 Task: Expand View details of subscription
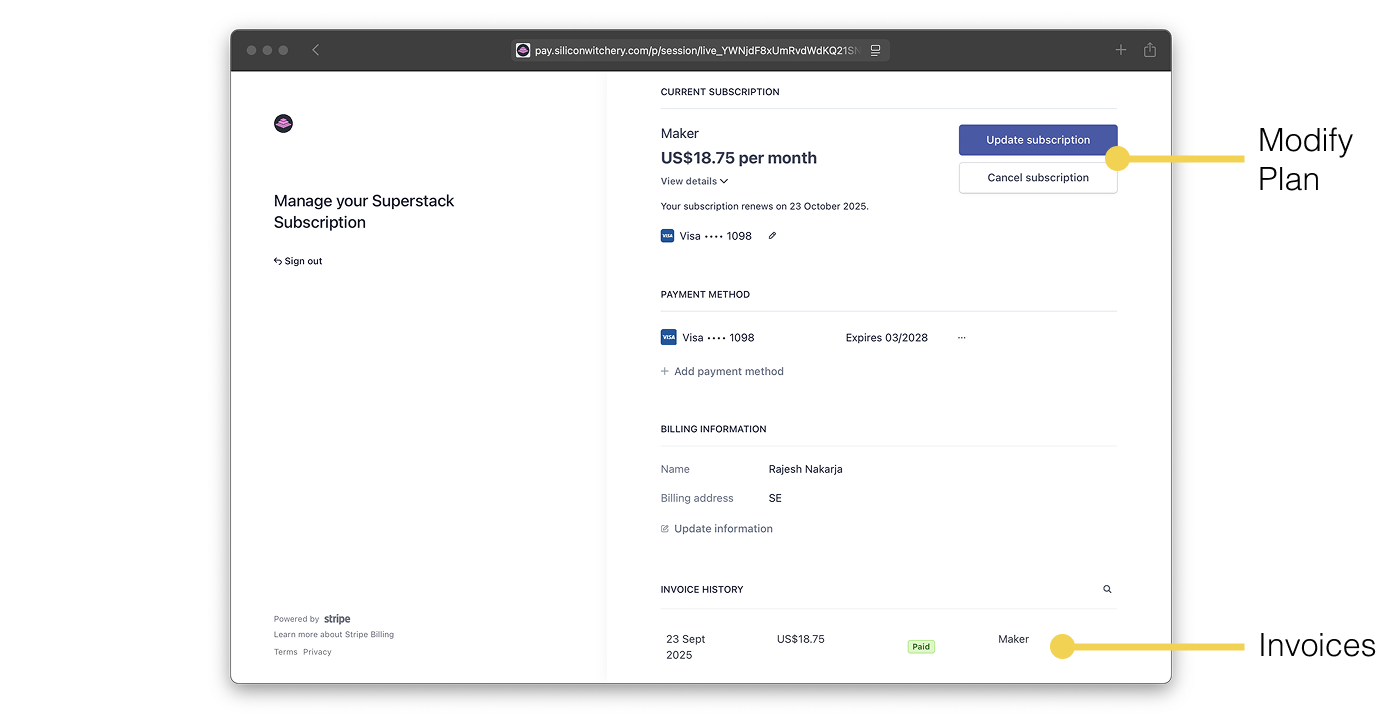point(694,181)
